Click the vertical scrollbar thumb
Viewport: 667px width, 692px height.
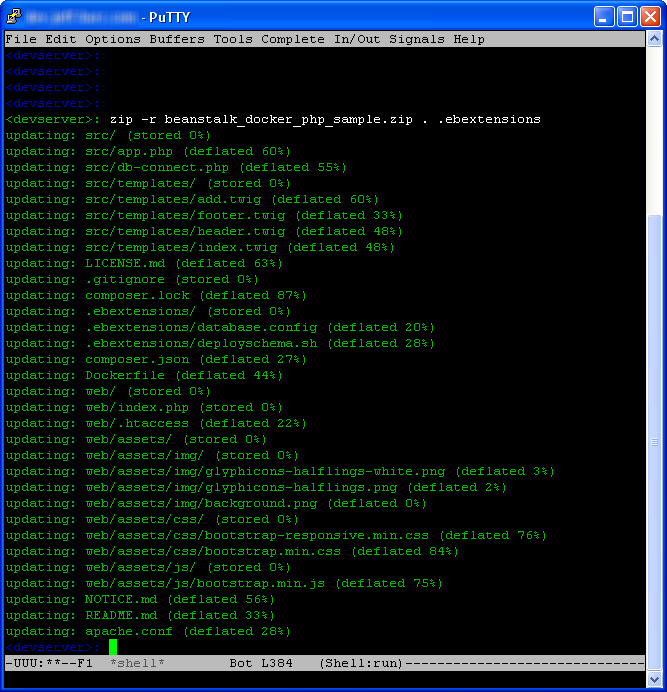coord(654,442)
